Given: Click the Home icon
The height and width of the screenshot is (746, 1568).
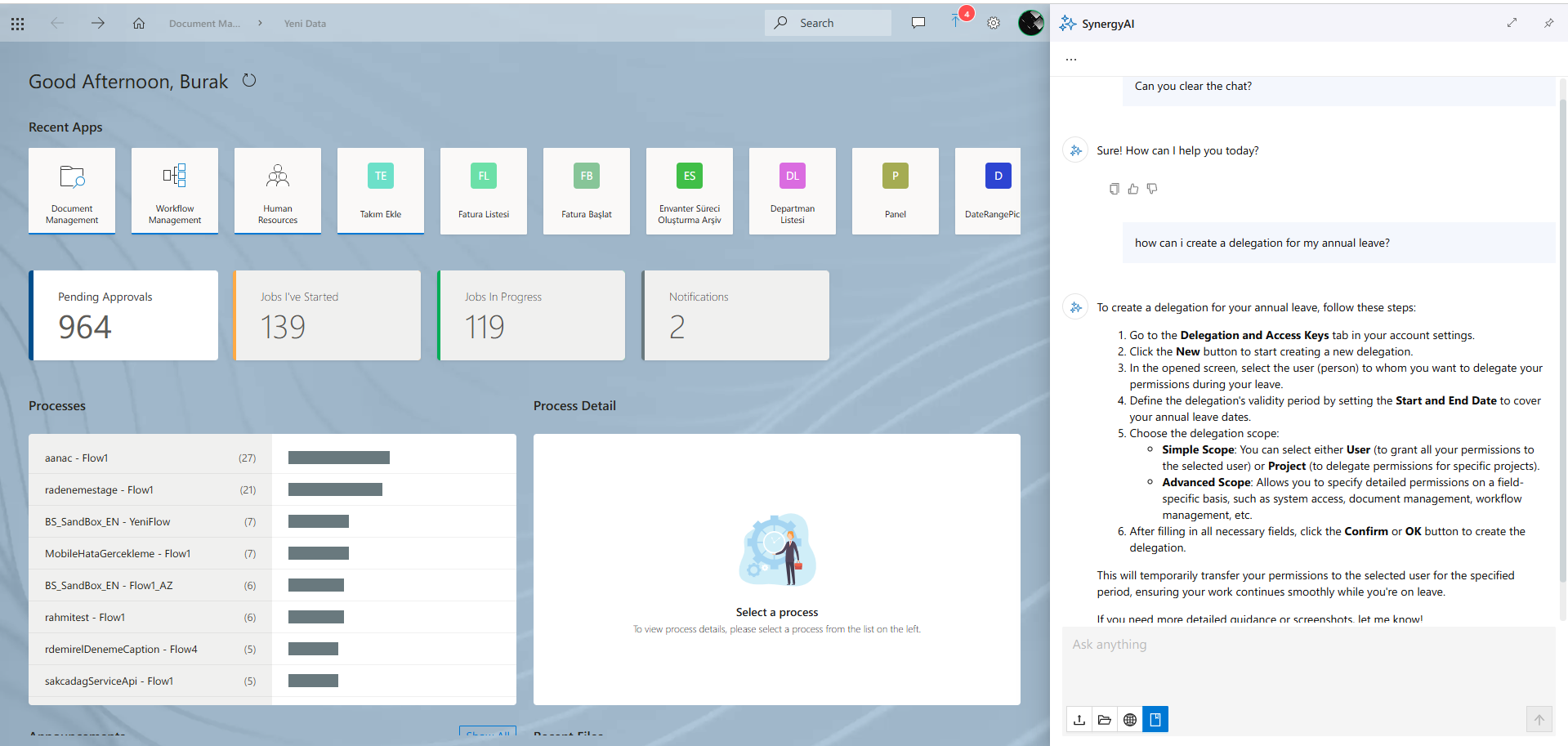Looking at the screenshot, I should point(139,23).
